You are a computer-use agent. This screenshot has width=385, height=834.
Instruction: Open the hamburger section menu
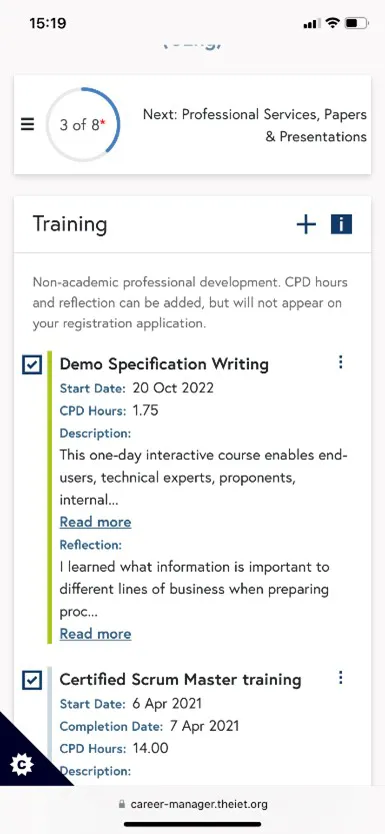tap(28, 124)
